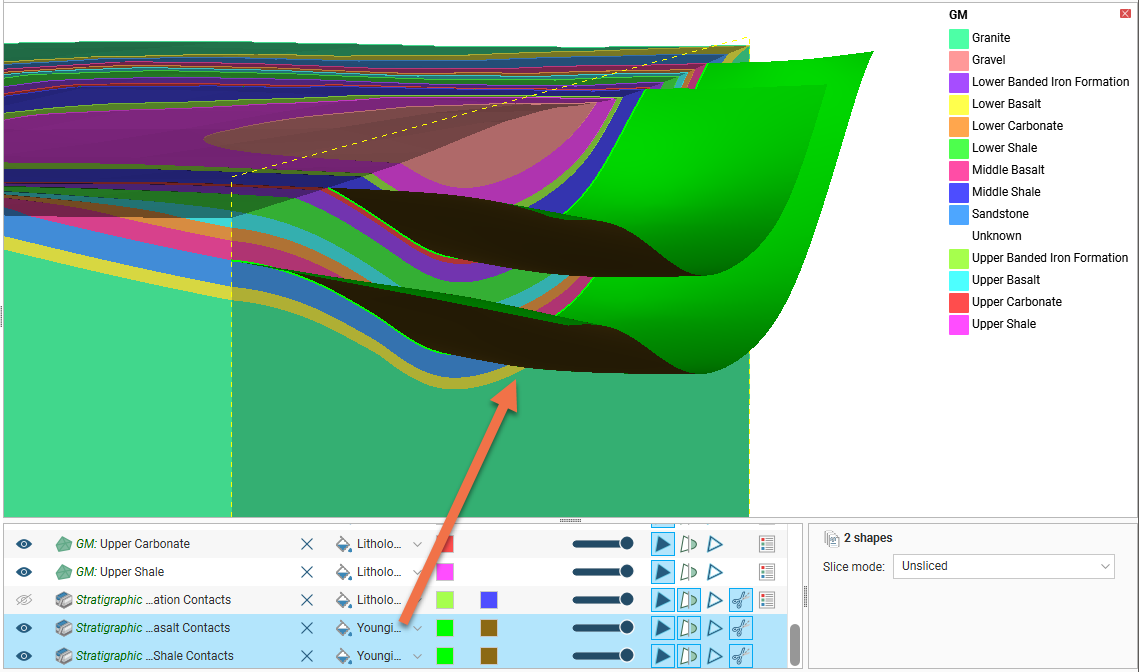This screenshot has width=1139, height=672.
Task: Close the GM legend panel
Action: point(1125,14)
